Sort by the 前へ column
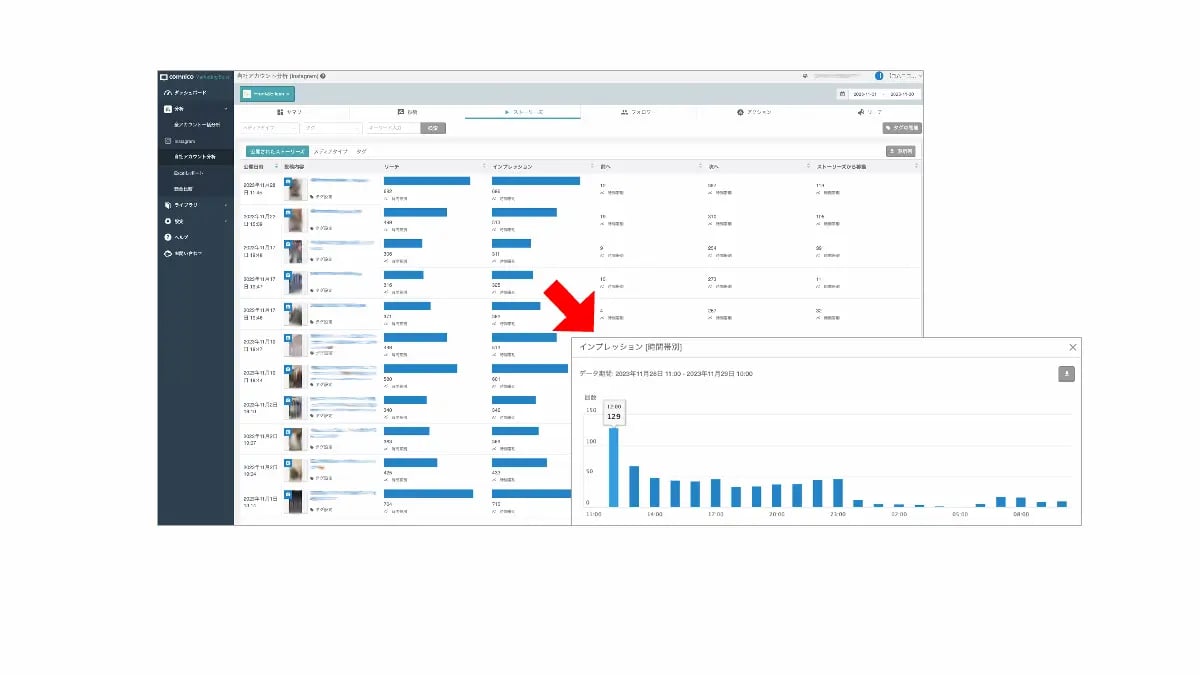 coord(650,166)
